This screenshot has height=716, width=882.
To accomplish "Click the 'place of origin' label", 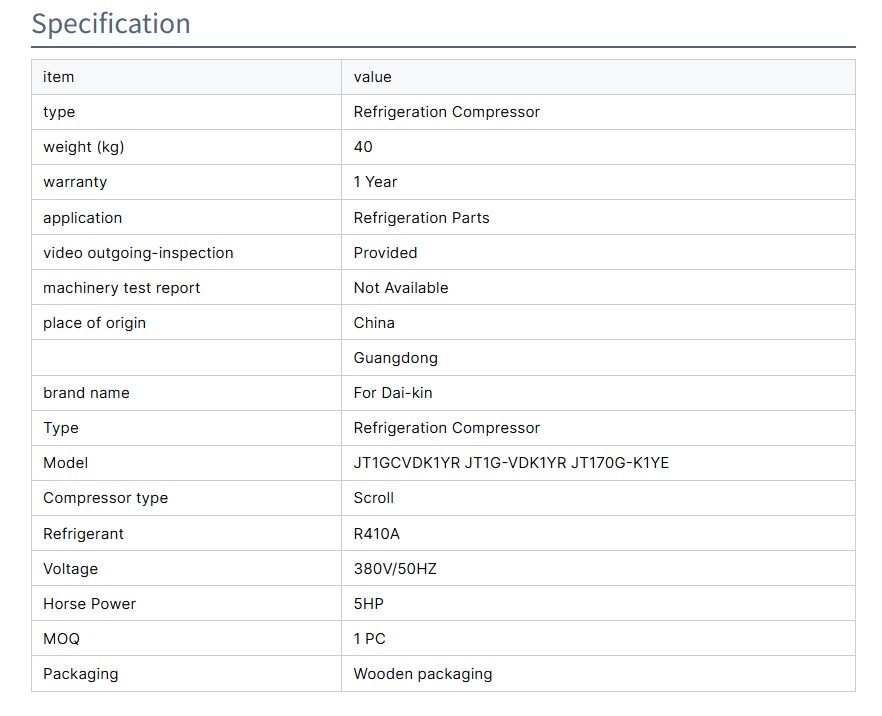I will [x=94, y=323].
